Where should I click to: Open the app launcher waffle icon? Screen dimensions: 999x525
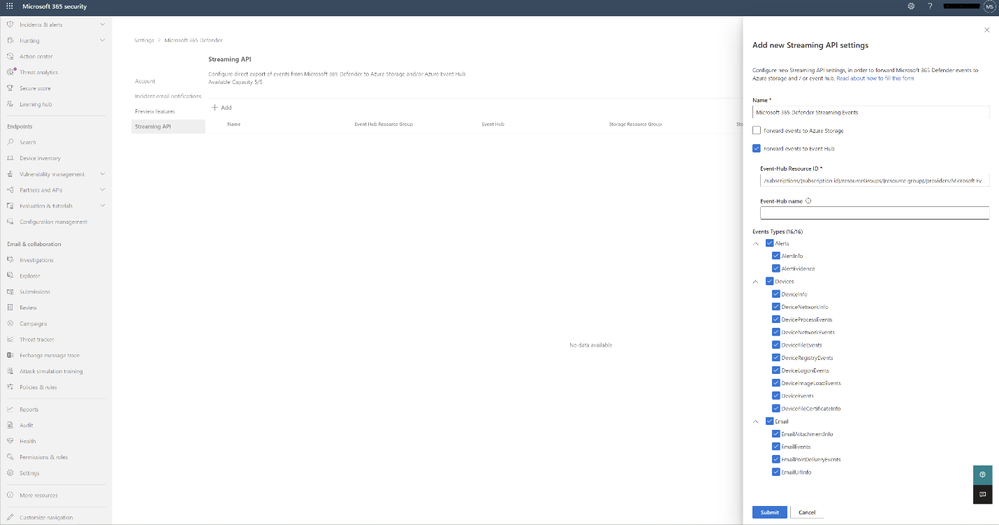click(x=10, y=6)
